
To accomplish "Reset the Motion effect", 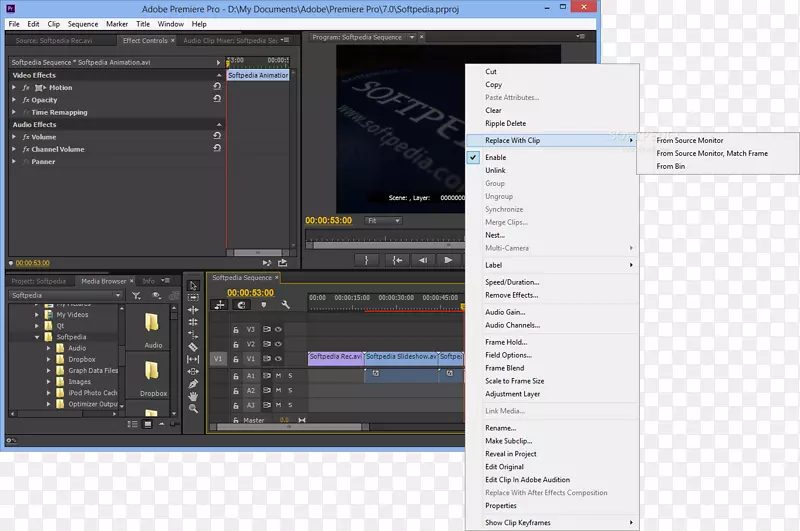I will (x=217, y=87).
